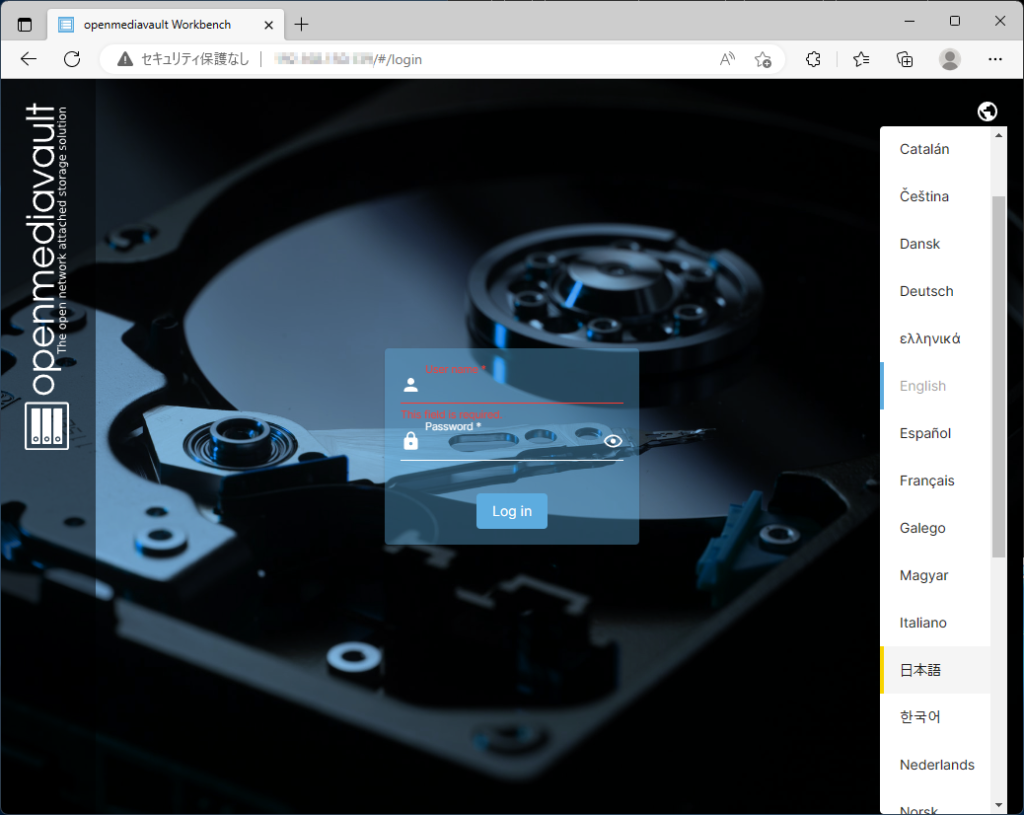This screenshot has width=1024, height=815.
Task: Open the read aloud icon in address bar
Action: 727,59
